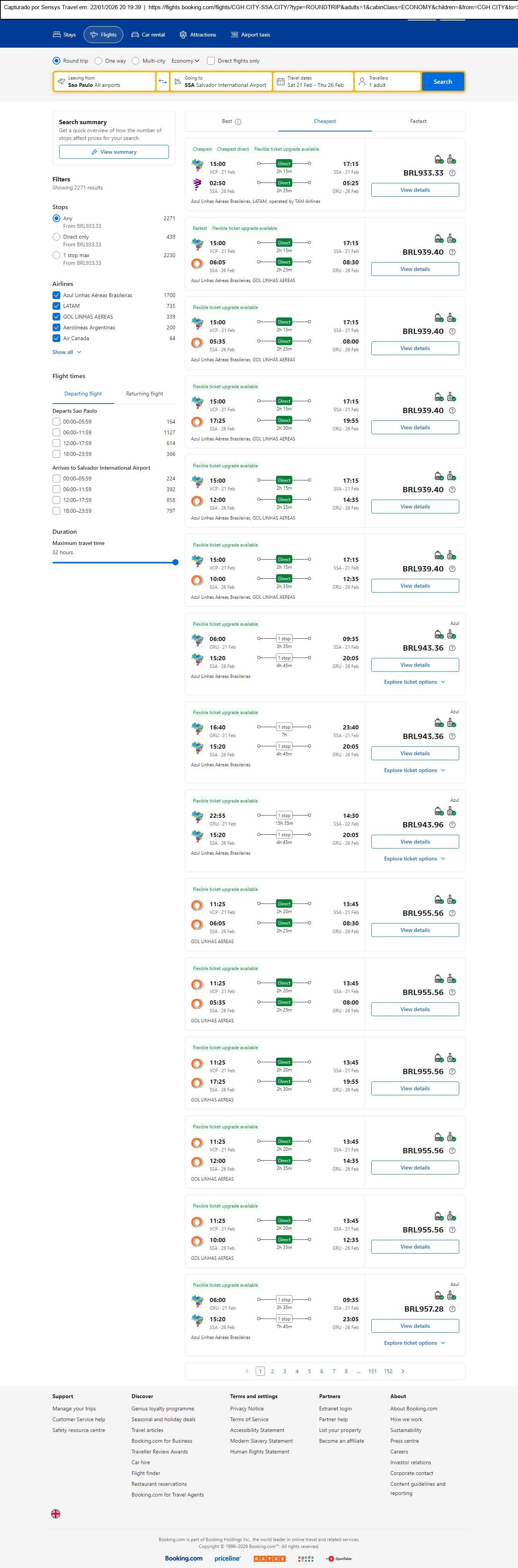
Task: Click the info icon next to Best tab
Action: click(x=238, y=122)
